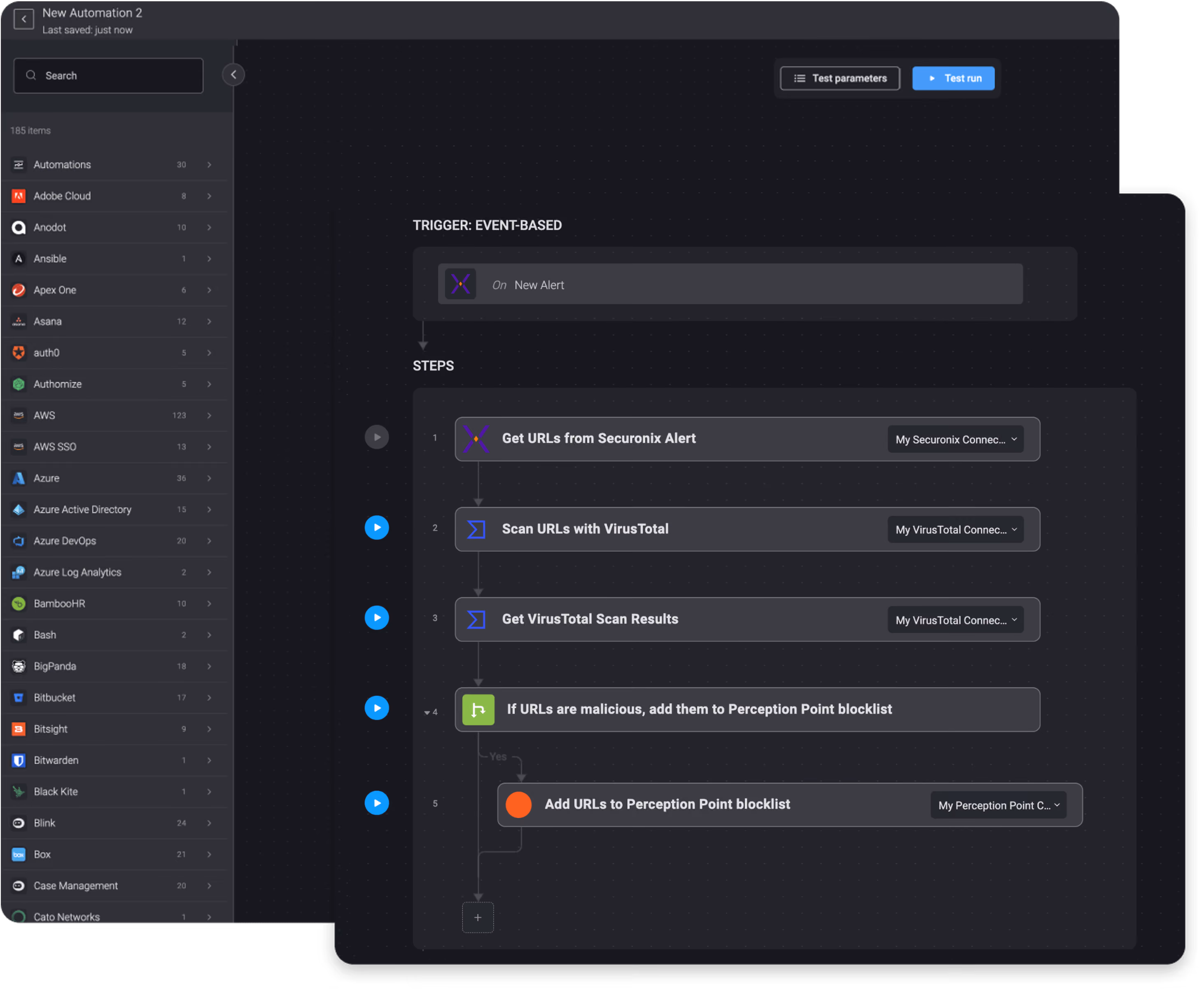Click the Apex One icon
This screenshot has height=989, width=1204.
(19, 290)
